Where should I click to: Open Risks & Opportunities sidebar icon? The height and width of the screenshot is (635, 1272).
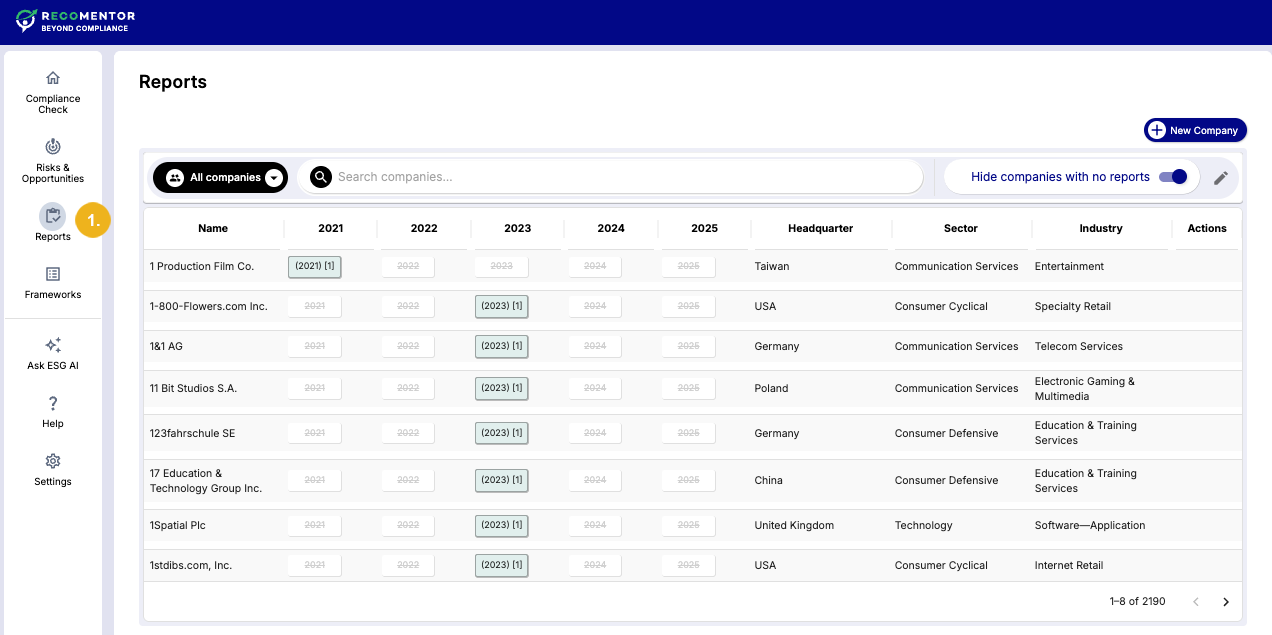[53, 147]
